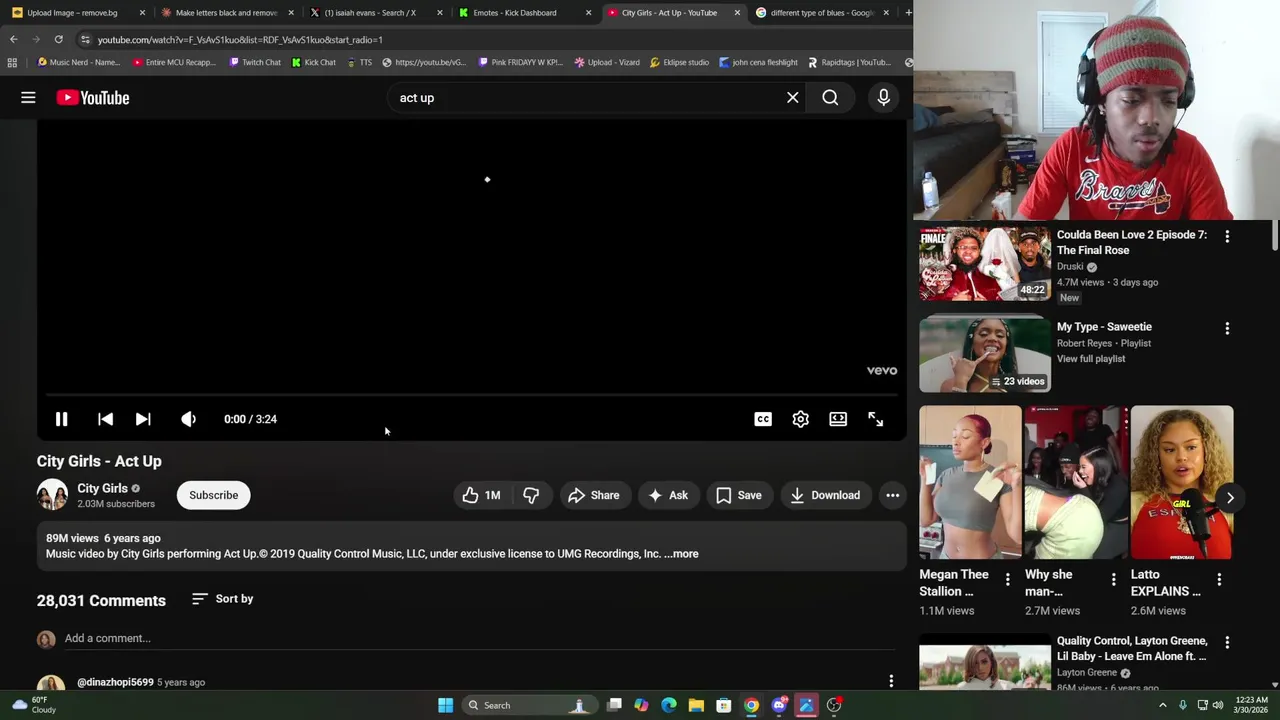Show next shorts with the arrow

tap(1230, 497)
